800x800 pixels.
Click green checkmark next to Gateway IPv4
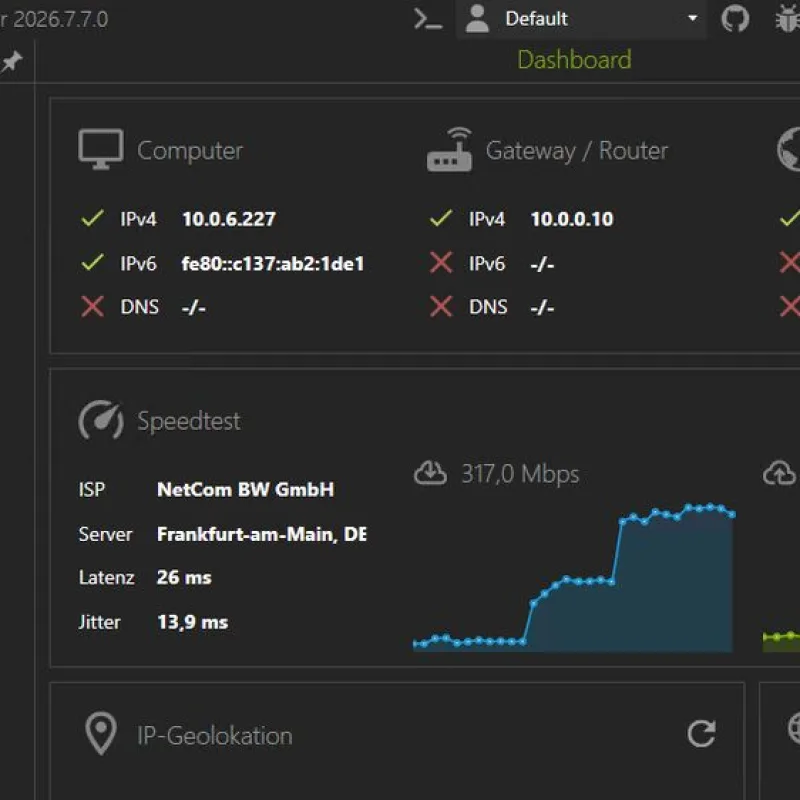[x=441, y=218]
